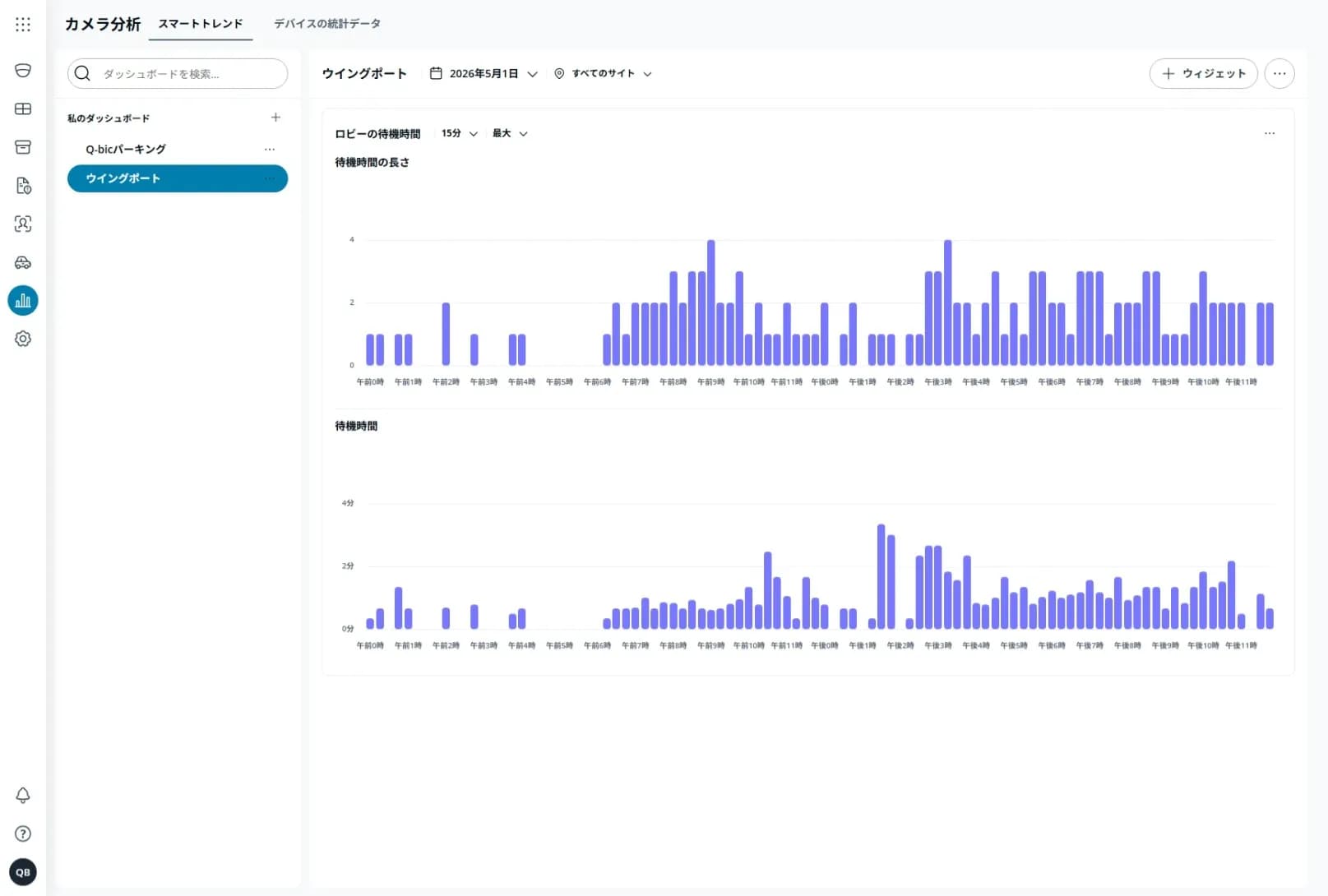
Task: Open the video wall grid icon
Action: click(x=23, y=109)
